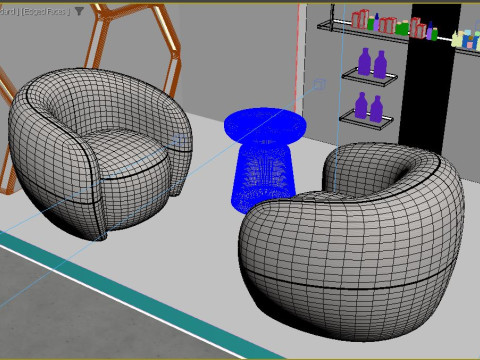480x360 pixels.
Task: Select the left armchair mesh
Action: click(x=100, y=153)
